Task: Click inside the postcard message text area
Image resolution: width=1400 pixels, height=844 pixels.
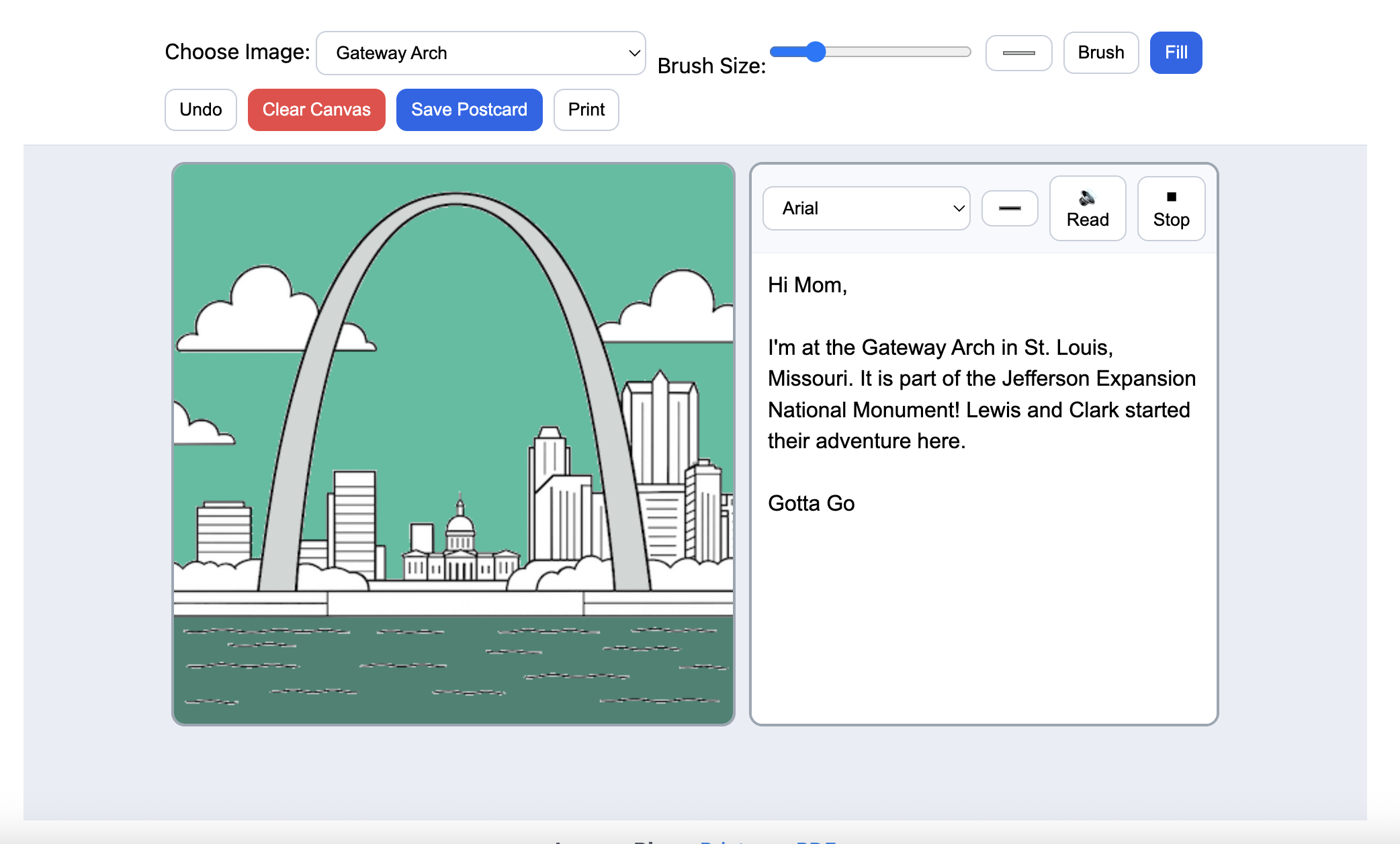Action: (984, 489)
